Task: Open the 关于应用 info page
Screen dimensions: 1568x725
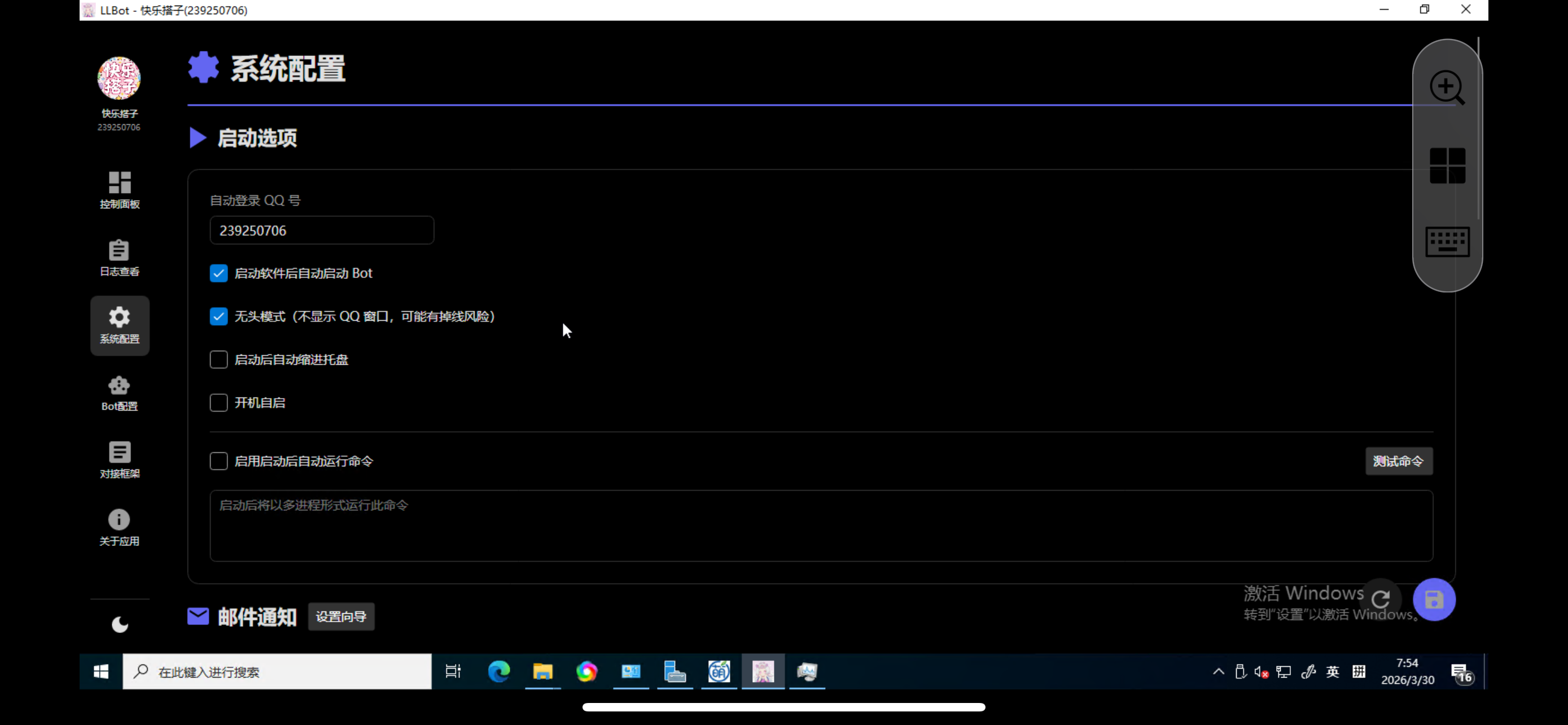Action: click(119, 527)
